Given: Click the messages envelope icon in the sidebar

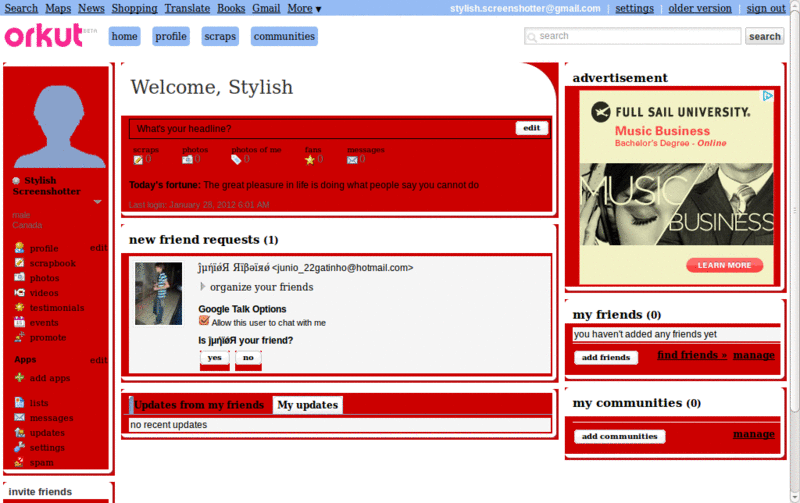Looking at the screenshot, I should tap(19, 417).
